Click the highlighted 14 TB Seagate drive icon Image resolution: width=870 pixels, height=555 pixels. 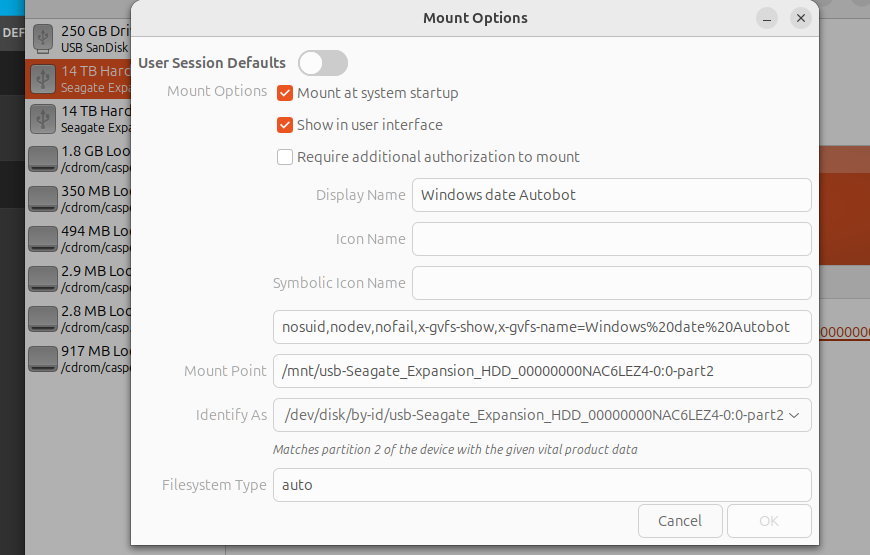(x=43, y=79)
